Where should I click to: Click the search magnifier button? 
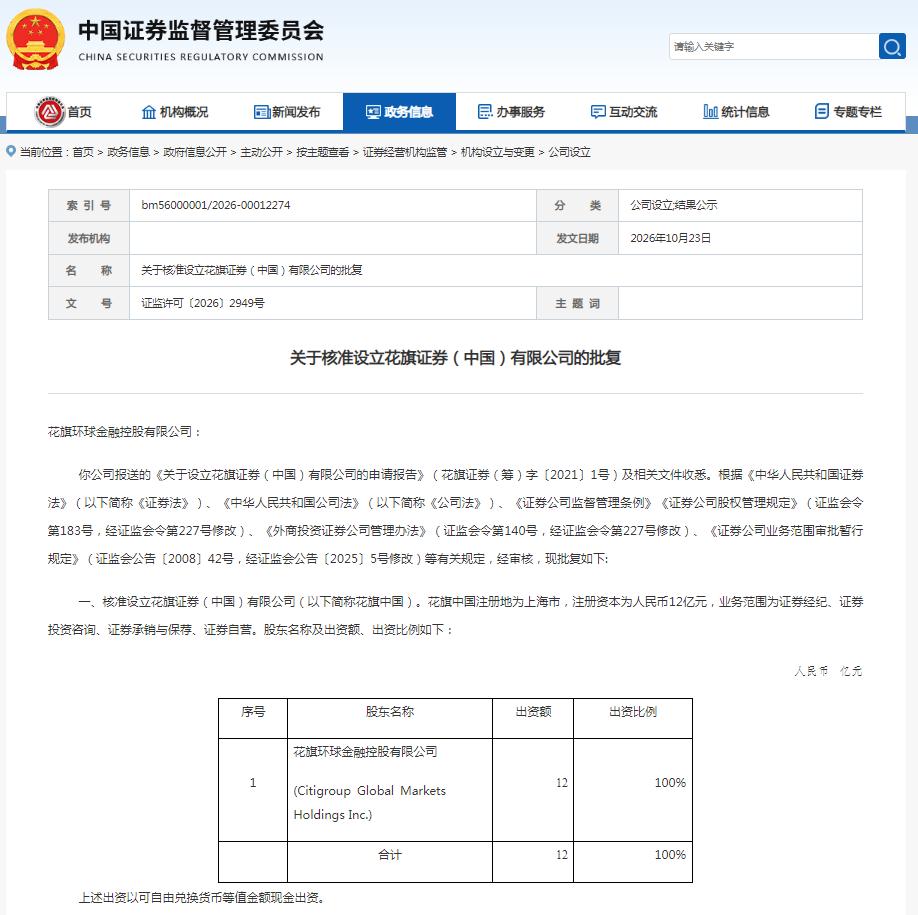[x=892, y=46]
